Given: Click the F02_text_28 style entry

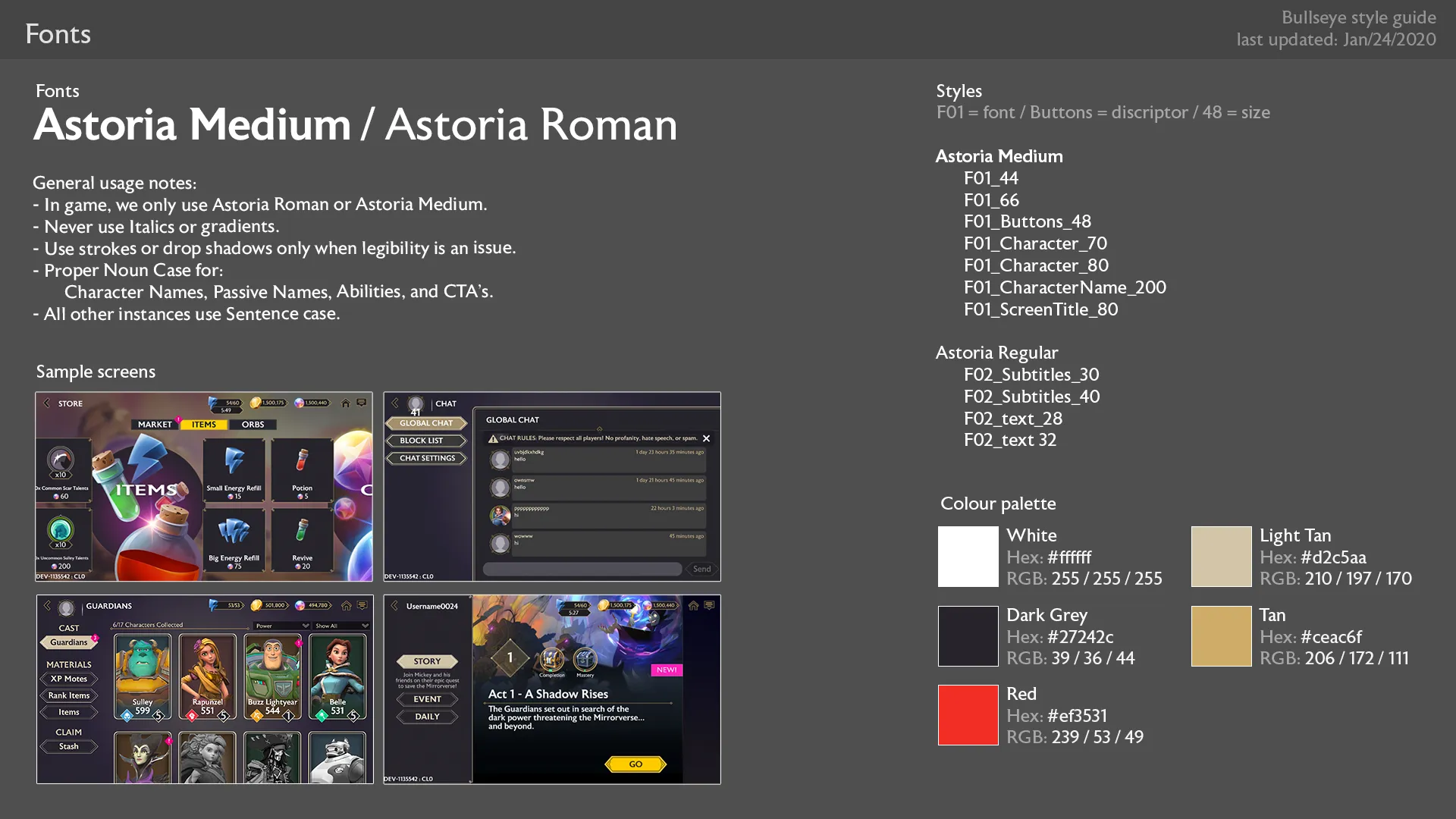Looking at the screenshot, I should point(1012,419).
